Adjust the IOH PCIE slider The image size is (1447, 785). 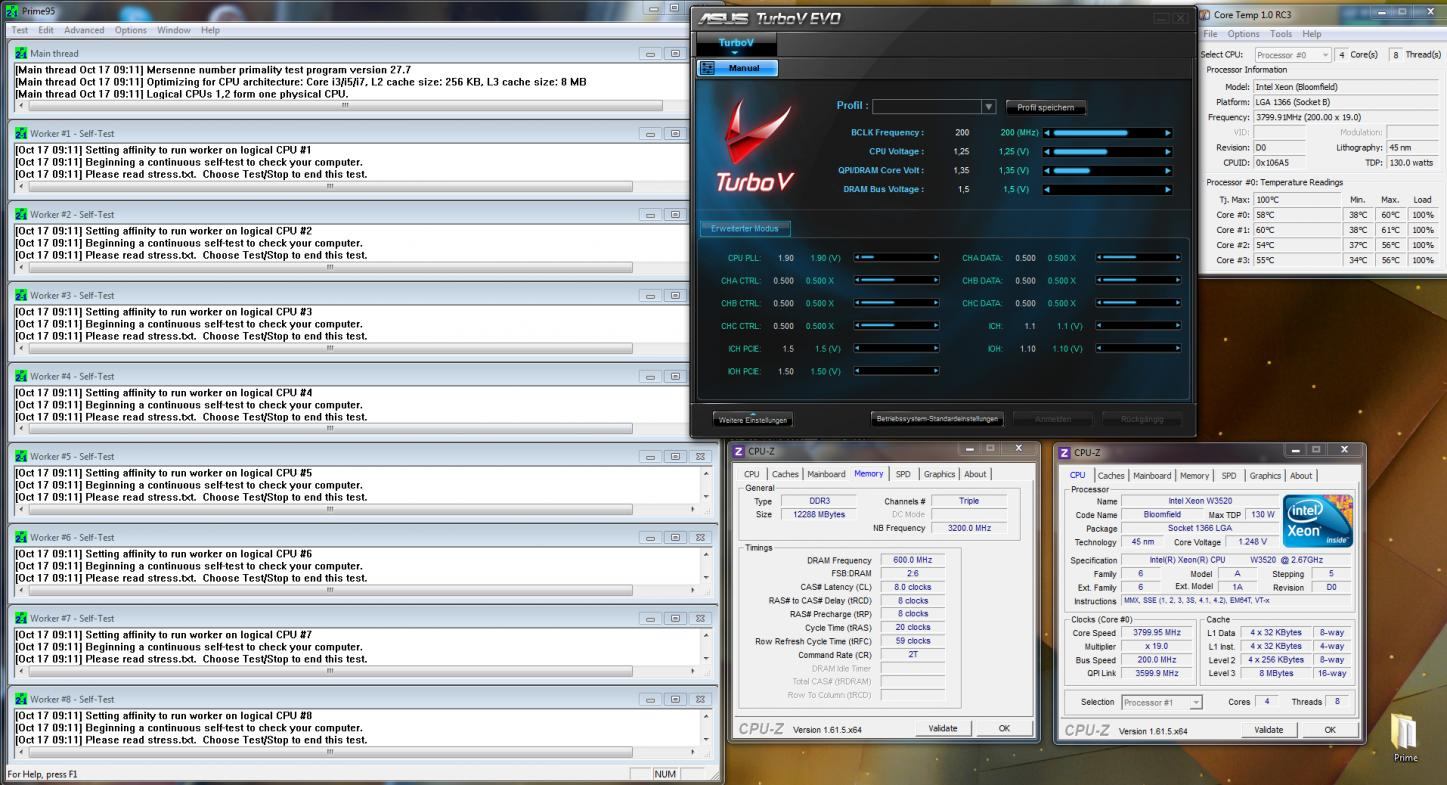tap(897, 371)
